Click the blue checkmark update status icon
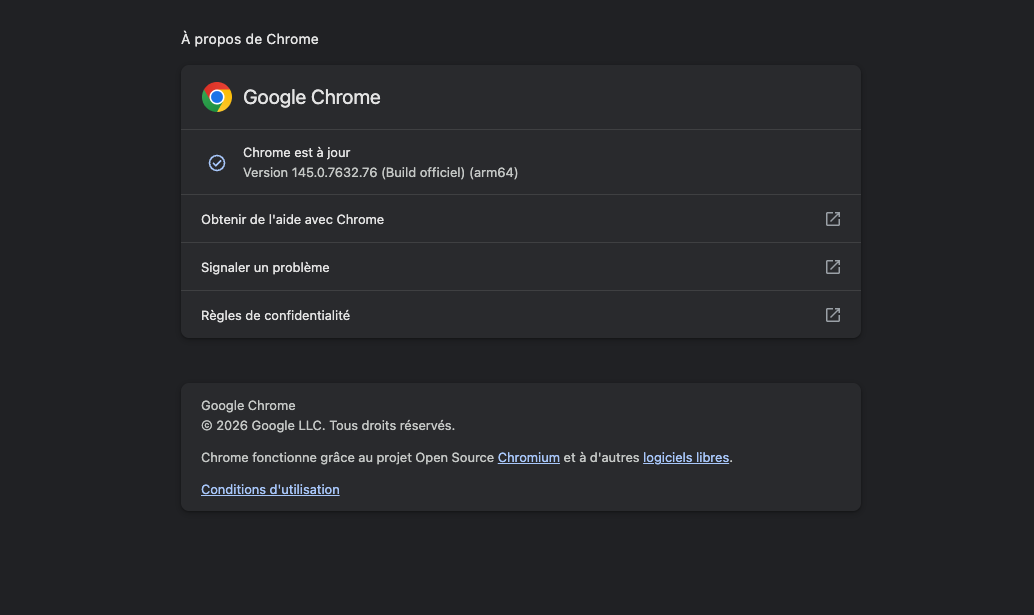The image size is (1034, 615). [217, 162]
